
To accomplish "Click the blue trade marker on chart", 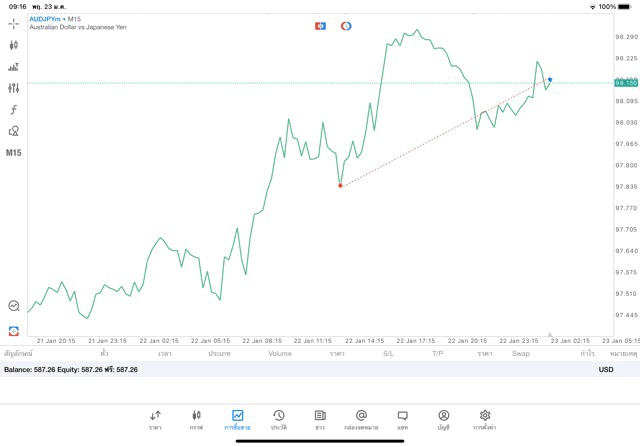I will (x=550, y=80).
